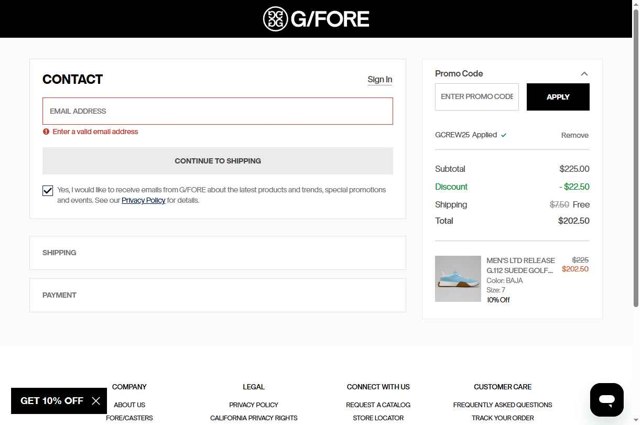
Task: Click the Subtotal amount $225.00
Action: point(574,169)
